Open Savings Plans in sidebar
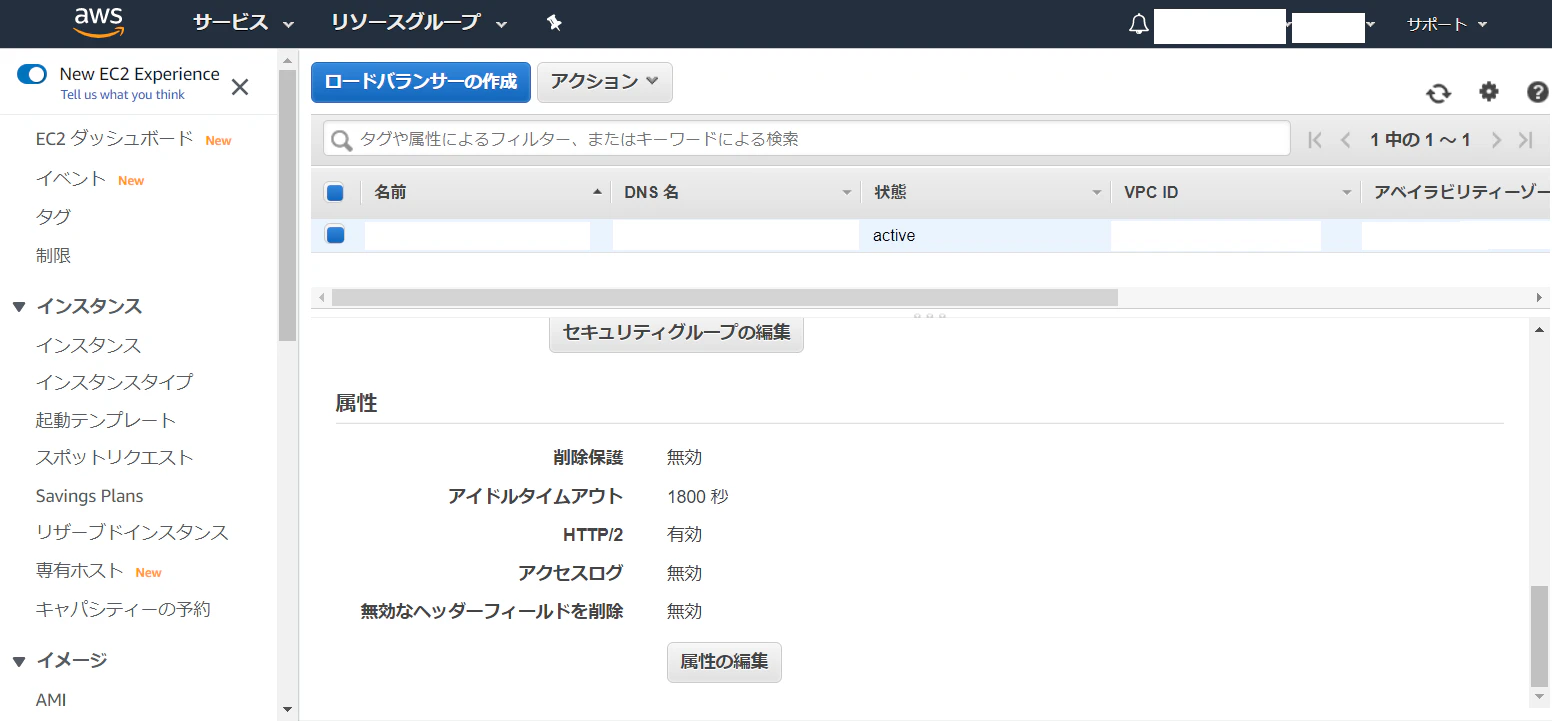1552x721 pixels. [x=89, y=496]
